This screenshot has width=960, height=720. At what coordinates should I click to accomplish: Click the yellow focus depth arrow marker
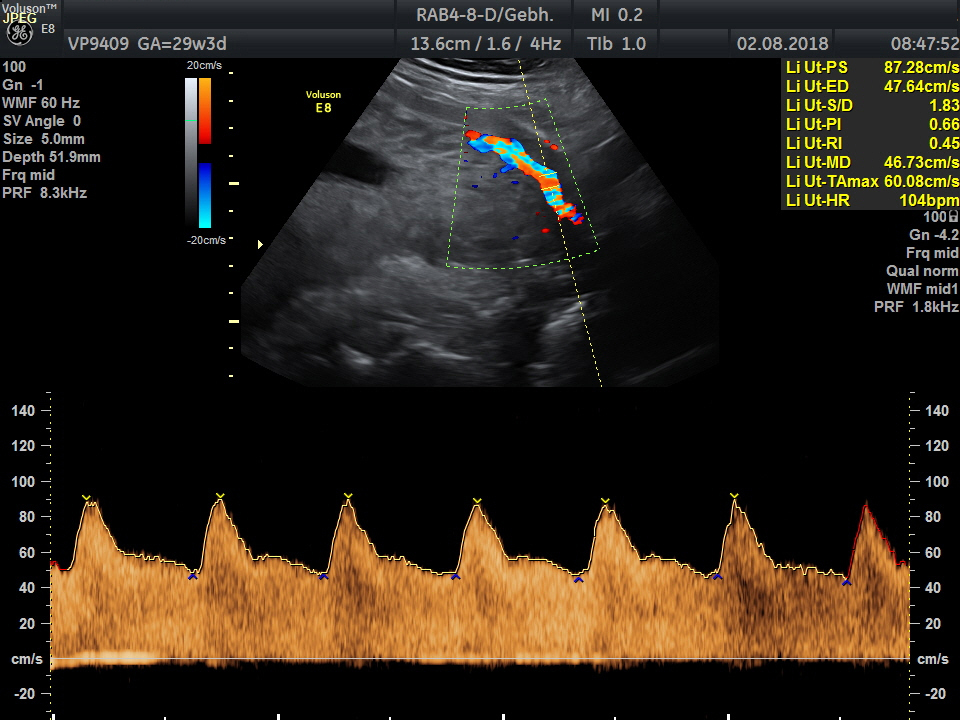260,244
